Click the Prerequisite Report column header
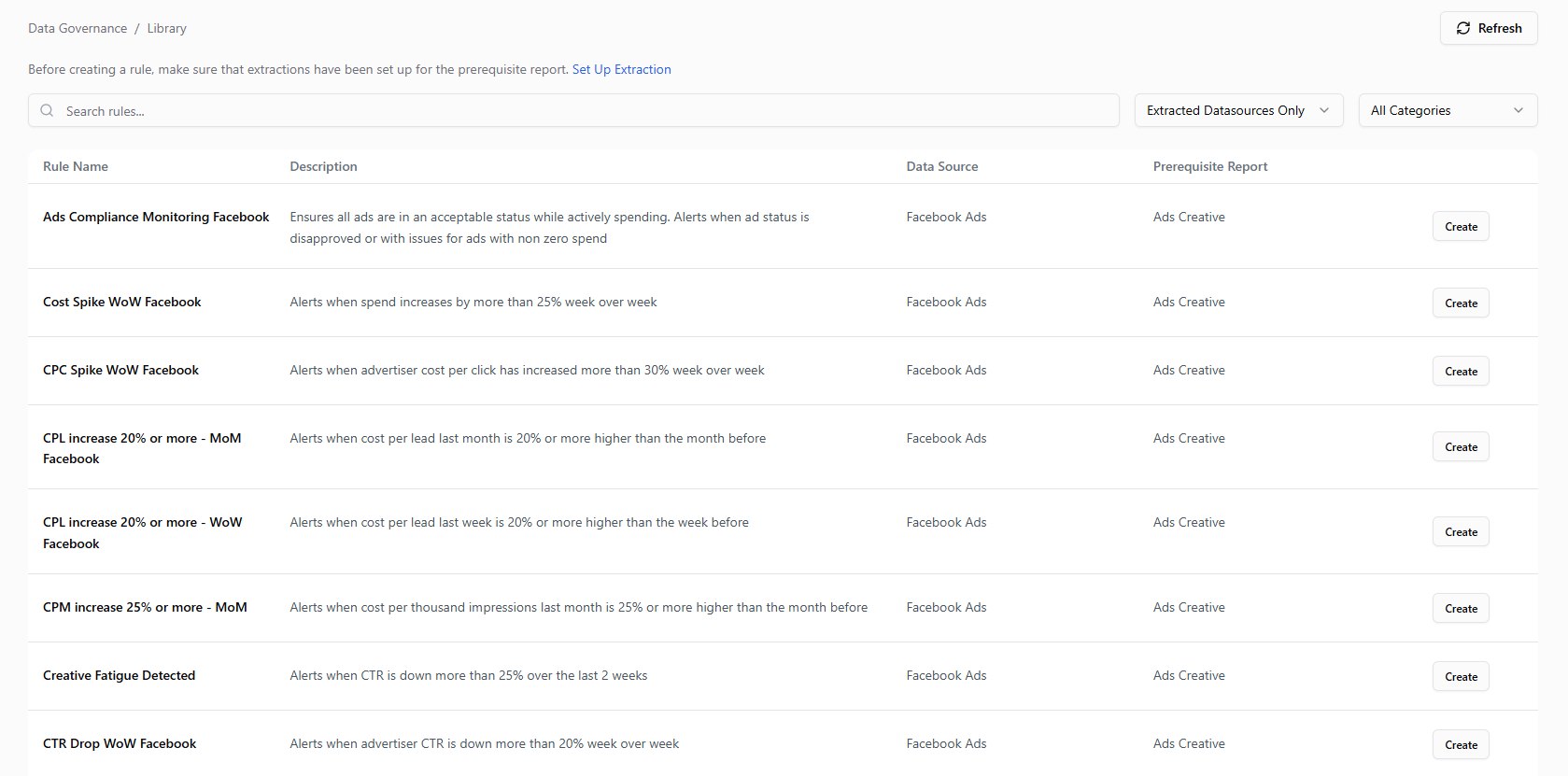This screenshot has height=776, width=1568. [1209, 167]
